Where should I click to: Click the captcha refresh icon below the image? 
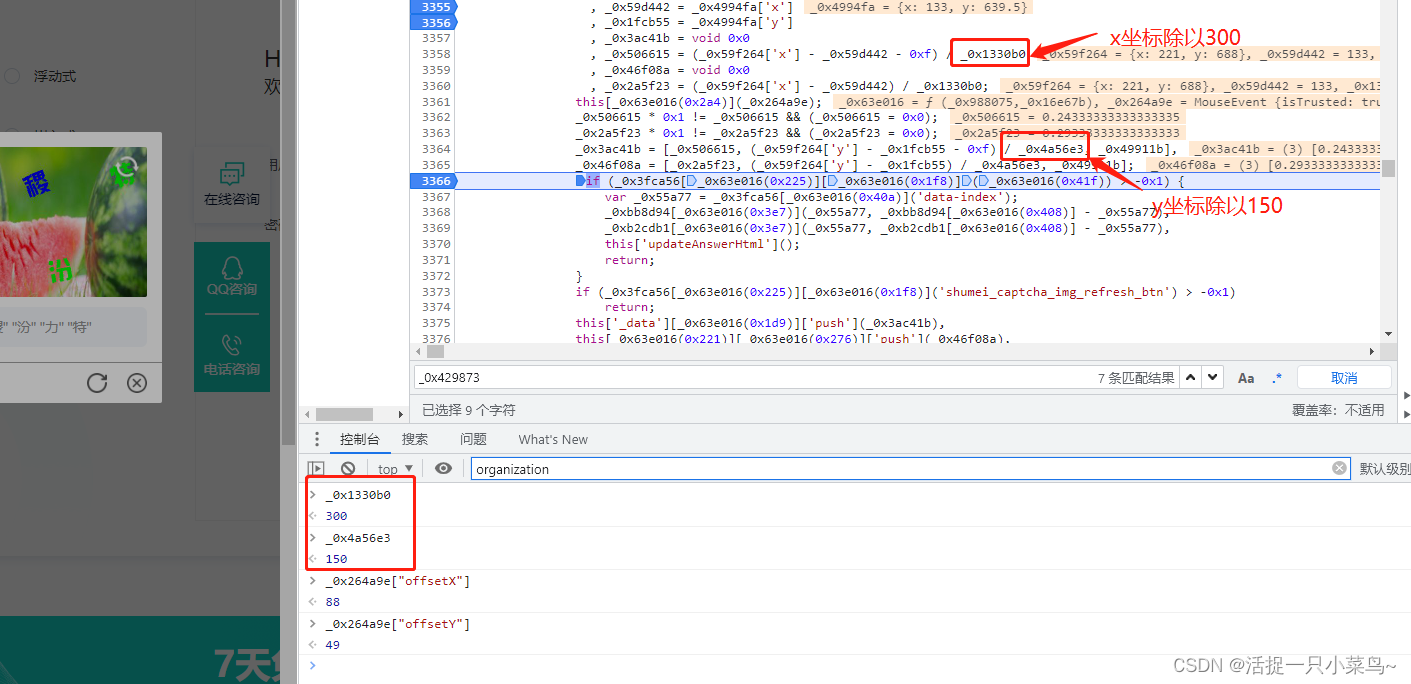click(x=97, y=383)
